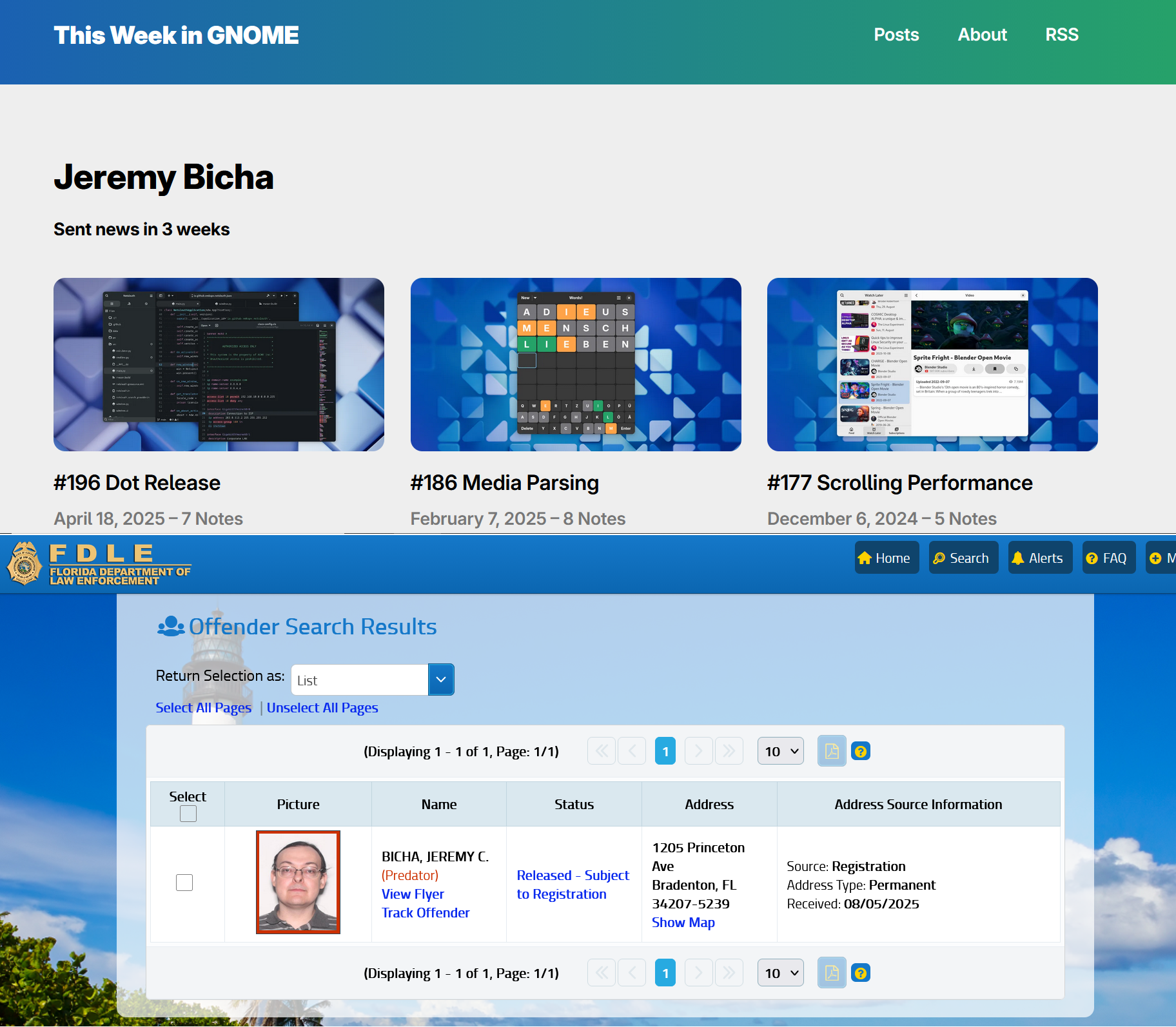Click the This Week in GNOME site title
1176x1027 pixels.
pyautogui.click(x=176, y=35)
